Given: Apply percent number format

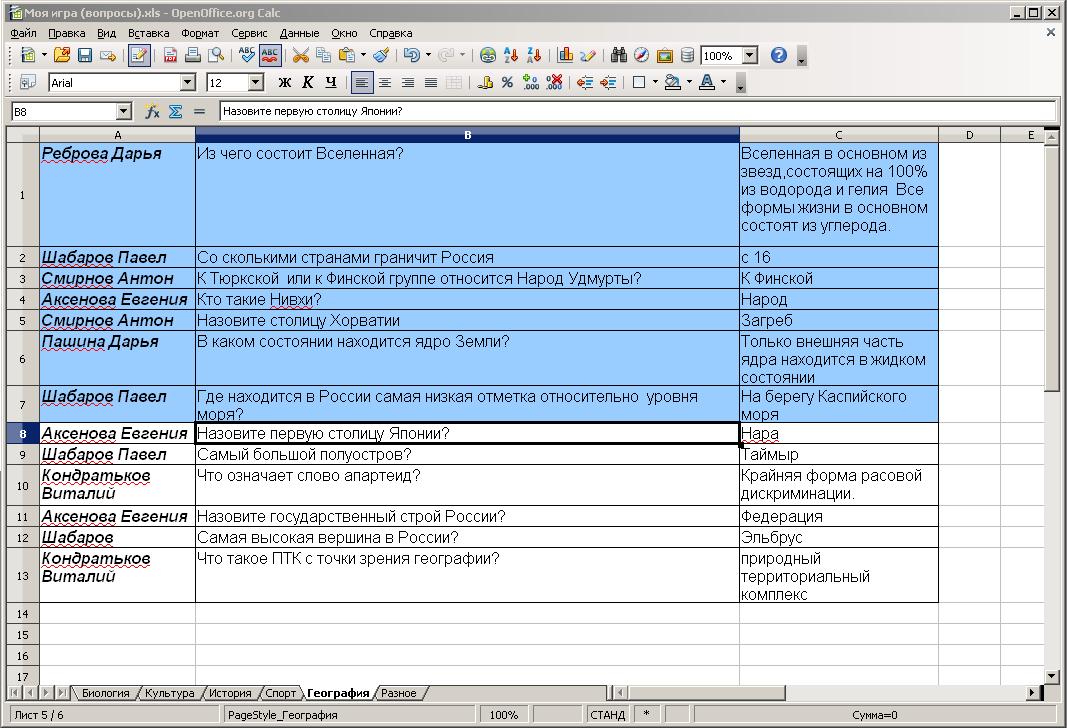Looking at the screenshot, I should coord(508,83).
